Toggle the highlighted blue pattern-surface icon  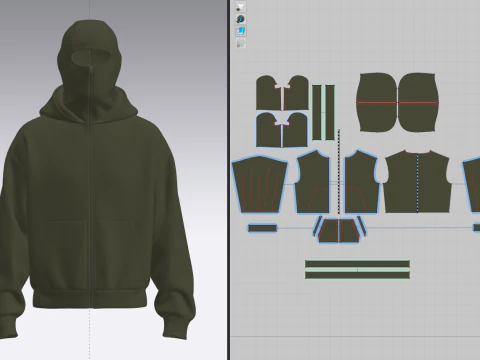pyautogui.click(x=241, y=31)
